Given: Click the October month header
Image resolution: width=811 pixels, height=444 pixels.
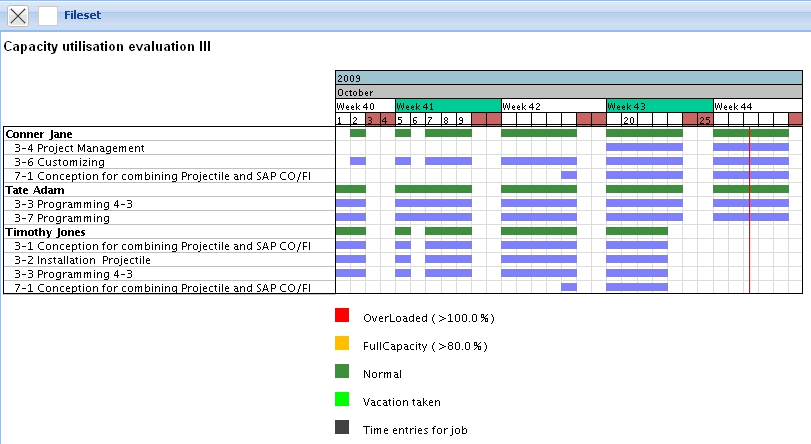Looking at the screenshot, I should (568, 92).
